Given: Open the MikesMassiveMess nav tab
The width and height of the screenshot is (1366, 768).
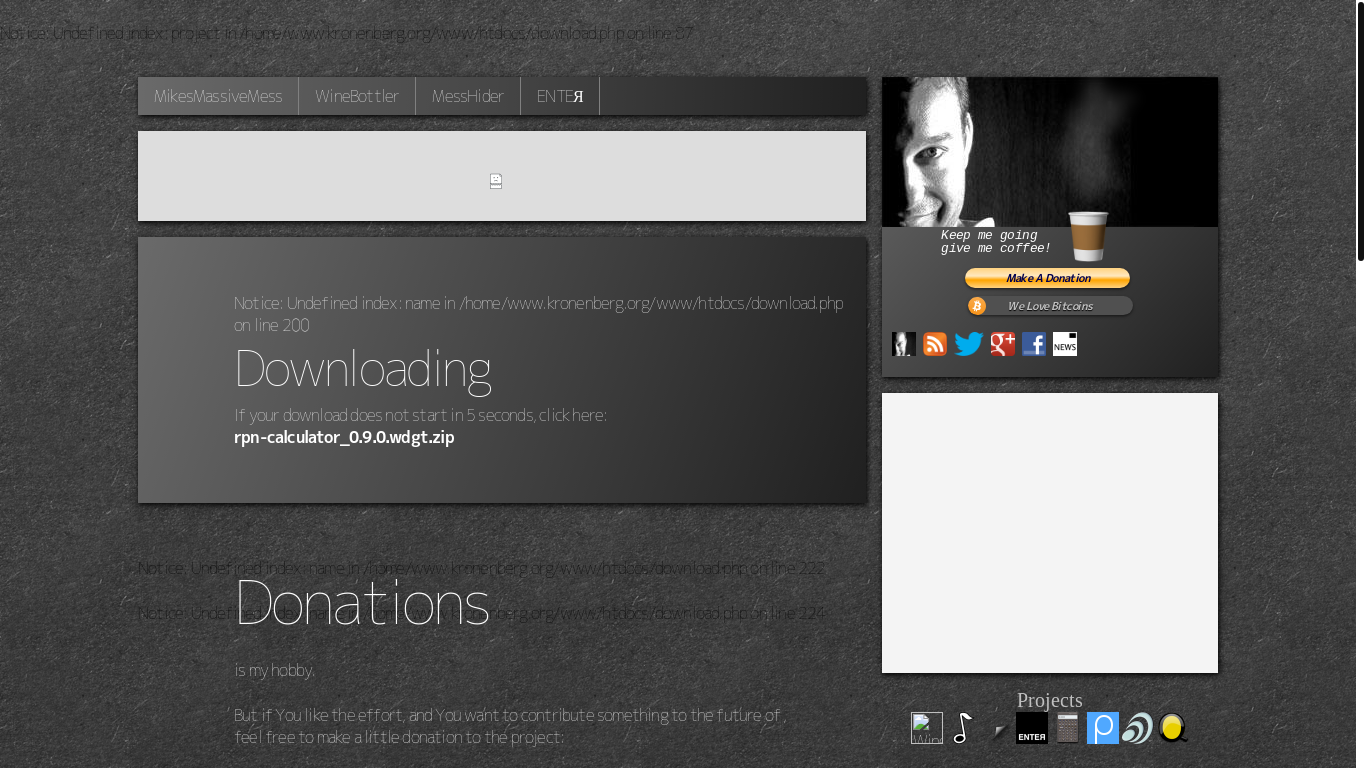Looking at the screenshot, I should [x=218, y=96].
